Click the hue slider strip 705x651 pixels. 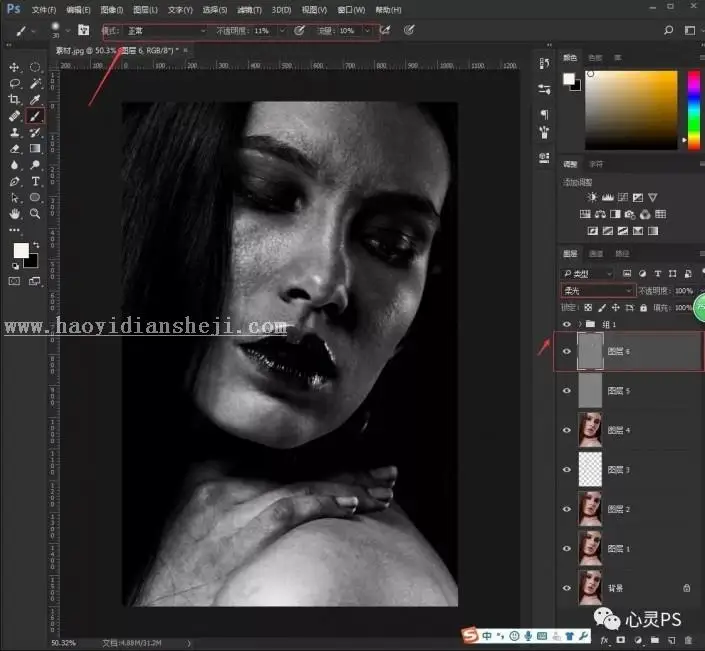click(x=694, y=110)
